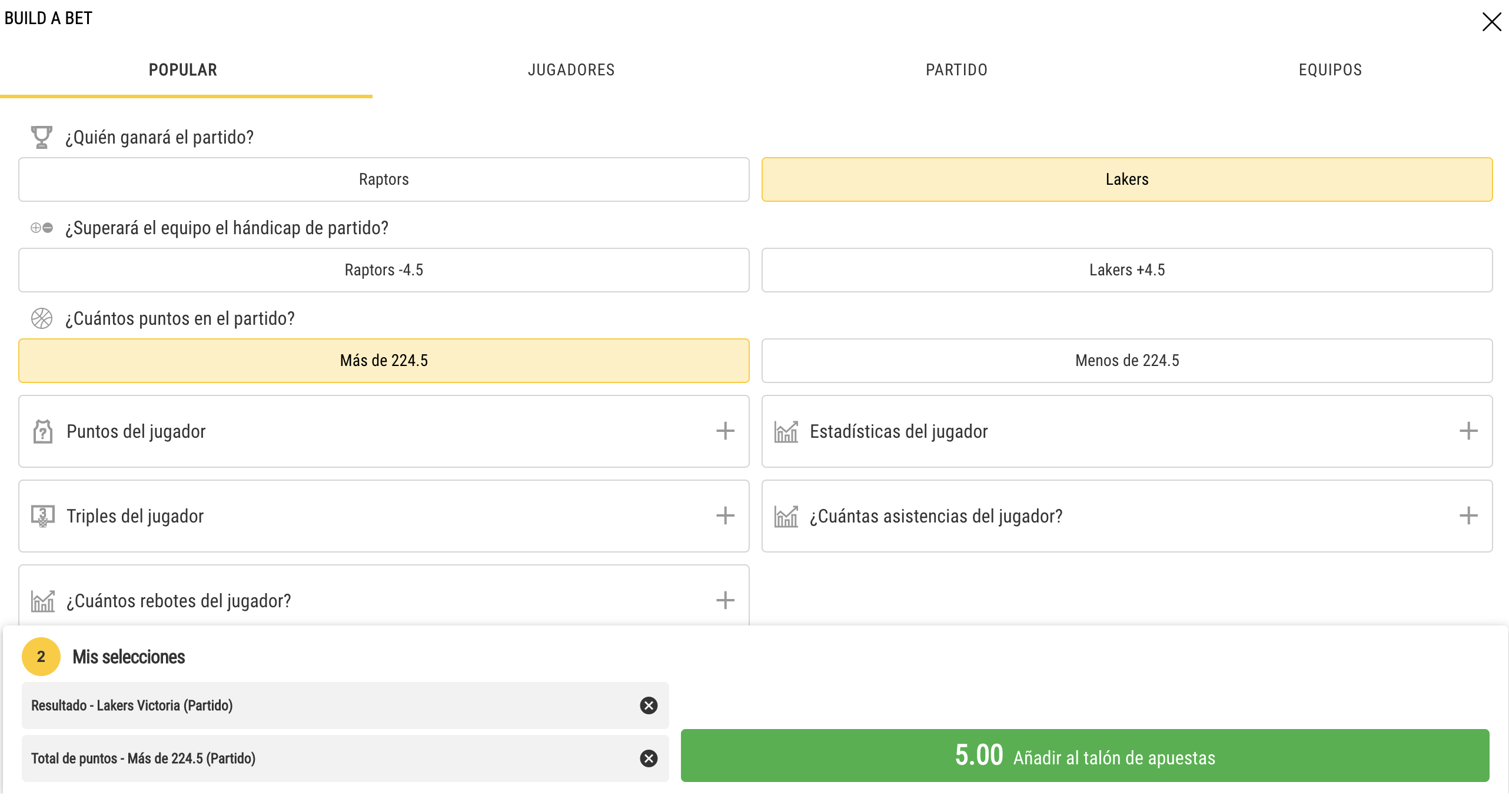Select Raptors to win the match
The image size is (1509, 812).
point(384,179)
